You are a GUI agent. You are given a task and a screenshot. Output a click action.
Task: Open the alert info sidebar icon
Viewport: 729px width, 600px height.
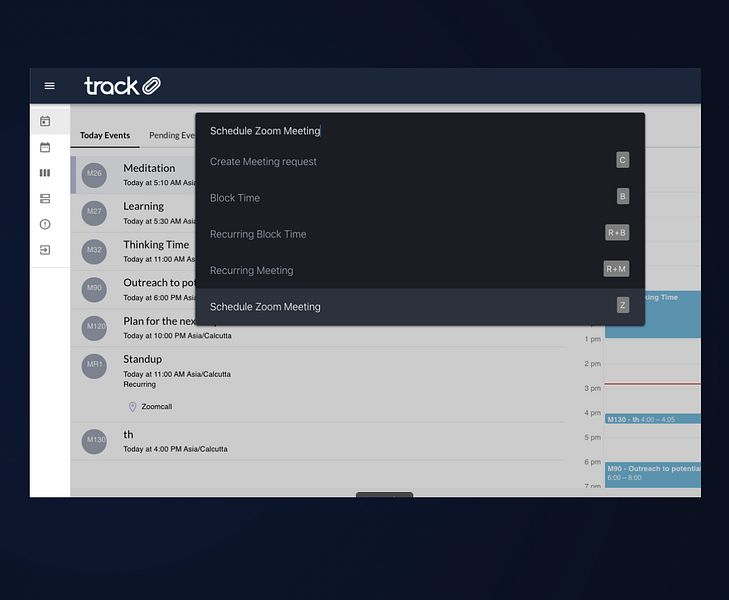point(45,224)
